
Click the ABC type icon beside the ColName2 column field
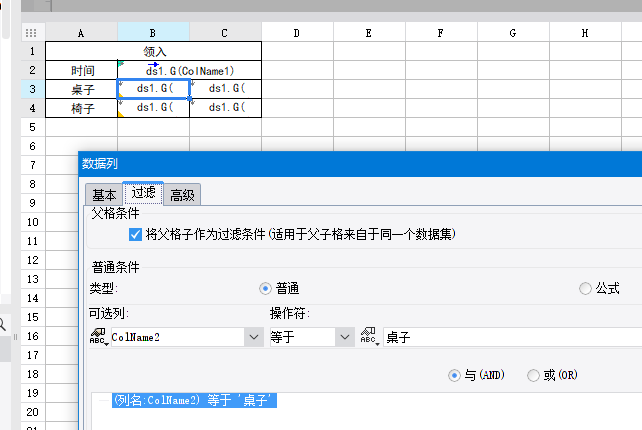click(x=98, y=337)
